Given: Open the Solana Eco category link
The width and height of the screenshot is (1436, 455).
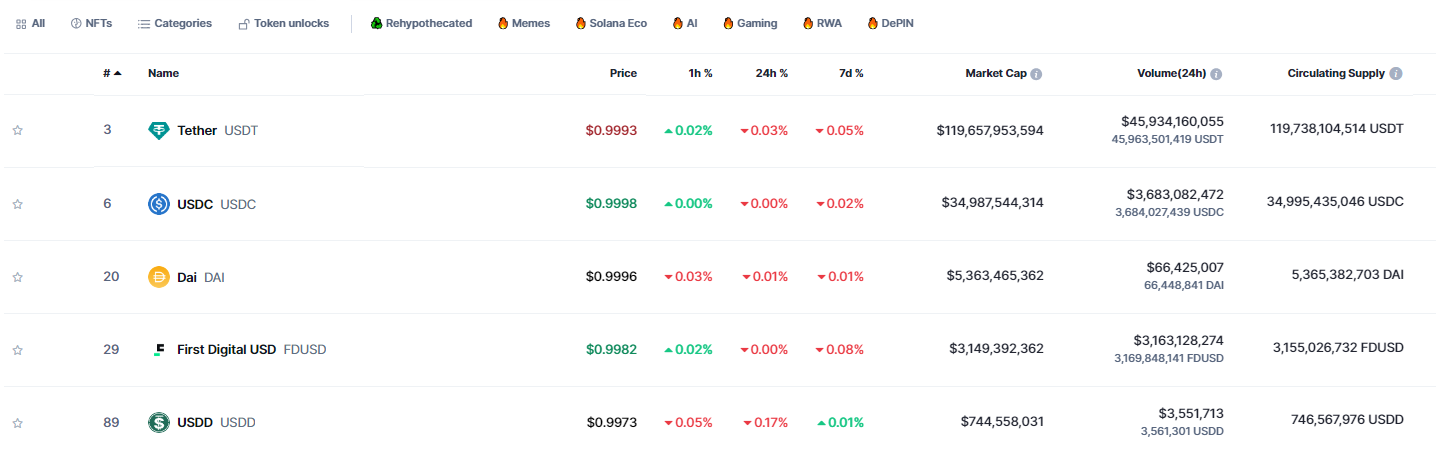Looking at the screenshot, I should tap(611, 23).
